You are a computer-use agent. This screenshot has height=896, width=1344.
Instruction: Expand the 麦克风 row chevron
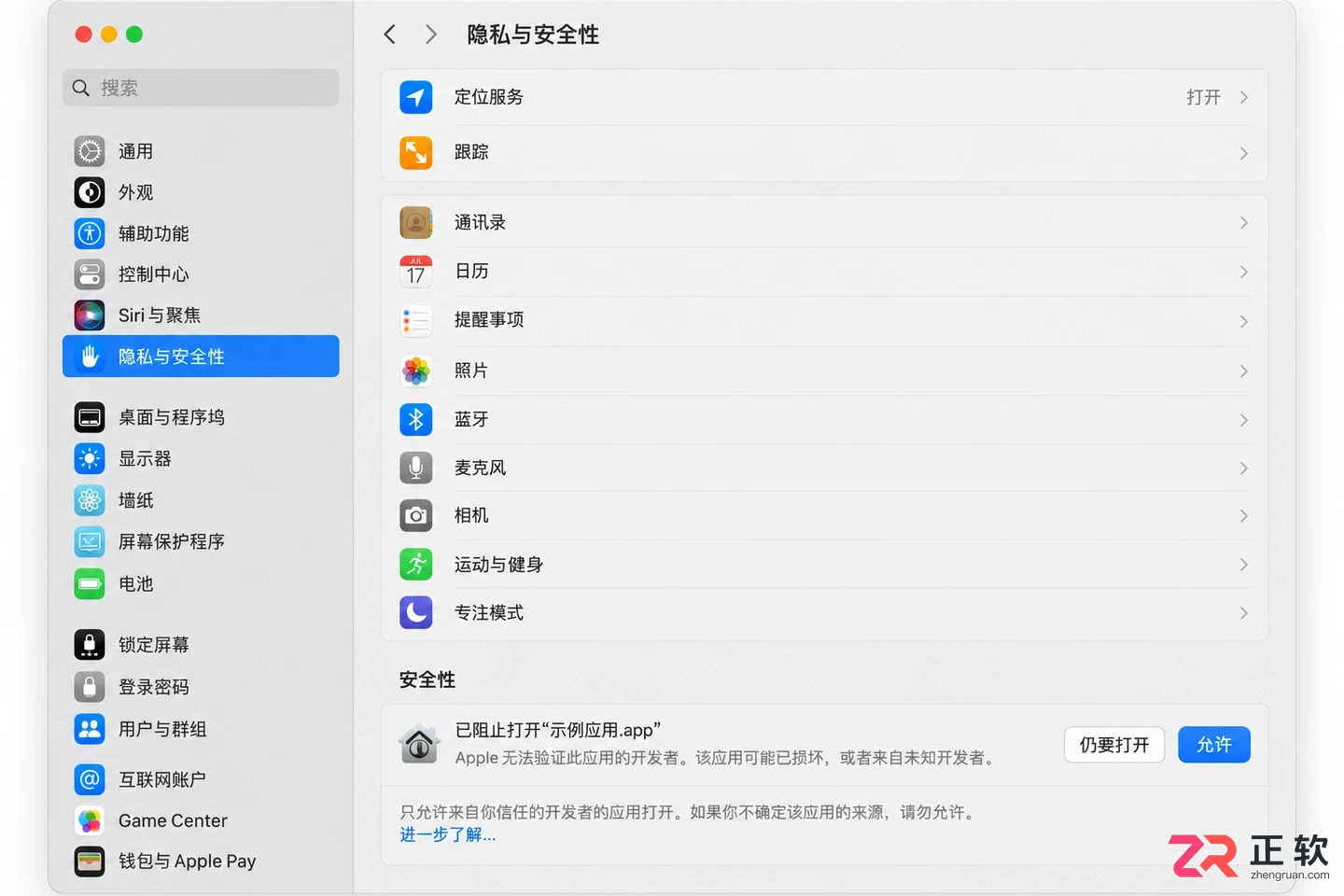click(x=1243, y=468)
